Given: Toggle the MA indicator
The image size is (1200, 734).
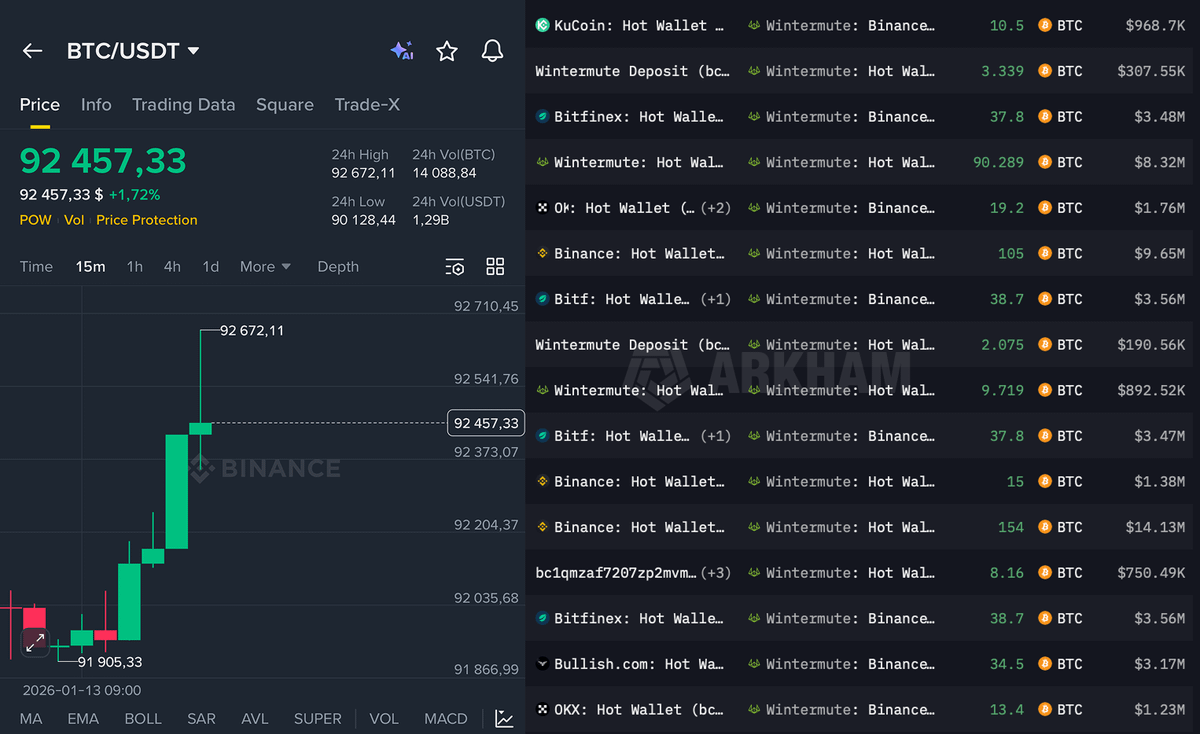Looking at the screenshot, I should [31, 719].
